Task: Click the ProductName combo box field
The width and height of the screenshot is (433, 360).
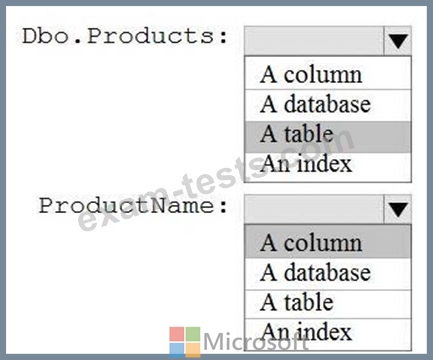Action: pos(328,209)
